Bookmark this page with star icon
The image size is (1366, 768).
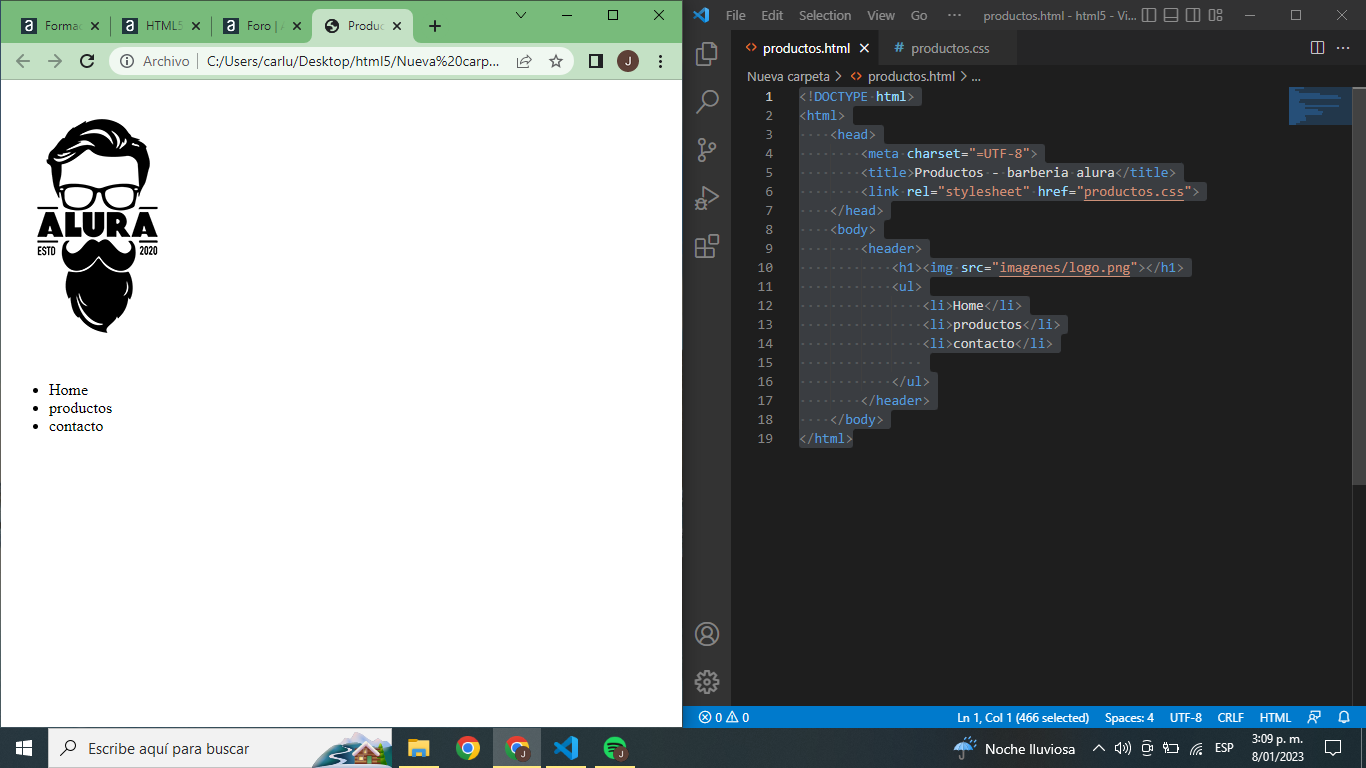tap(556, 61)
